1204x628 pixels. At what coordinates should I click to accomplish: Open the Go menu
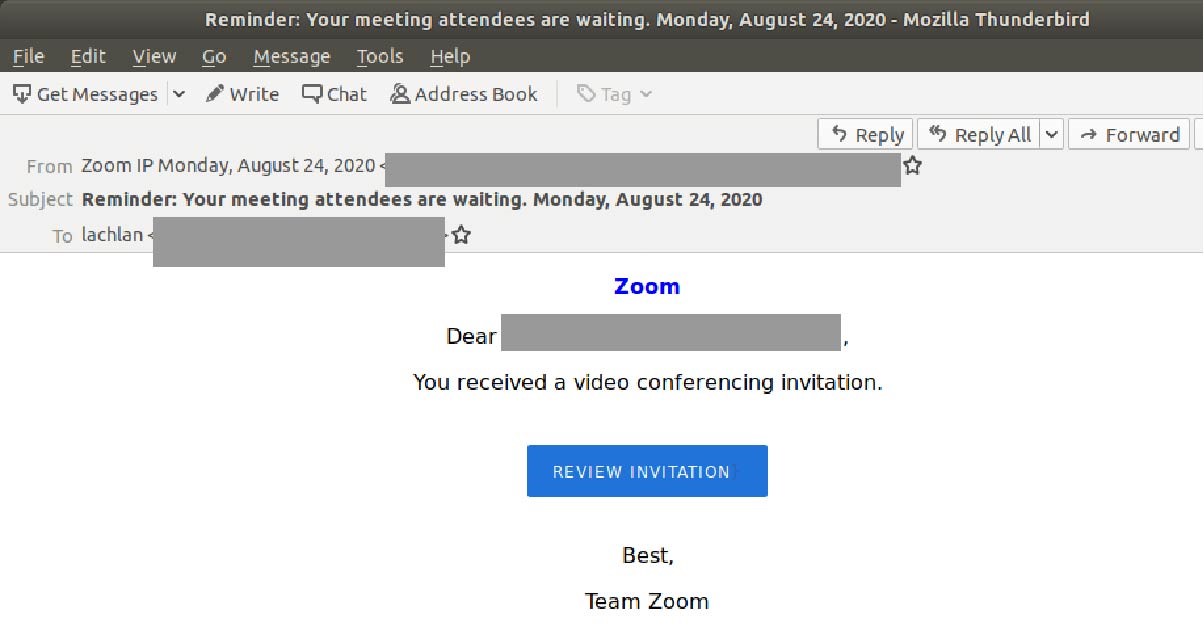pyautogui.click(x=213, y=56)
